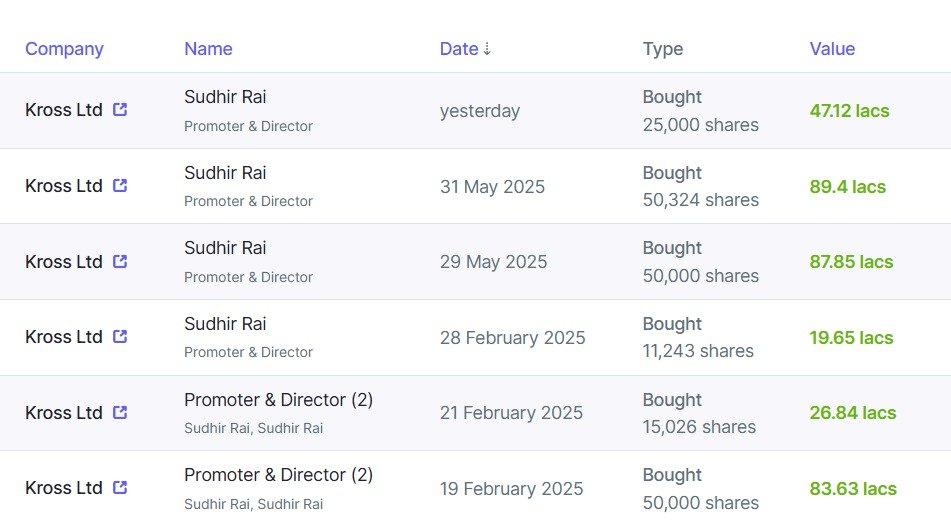Sort table by Name column header
This screenshot has height=526, width=951.
click(208, 49)
